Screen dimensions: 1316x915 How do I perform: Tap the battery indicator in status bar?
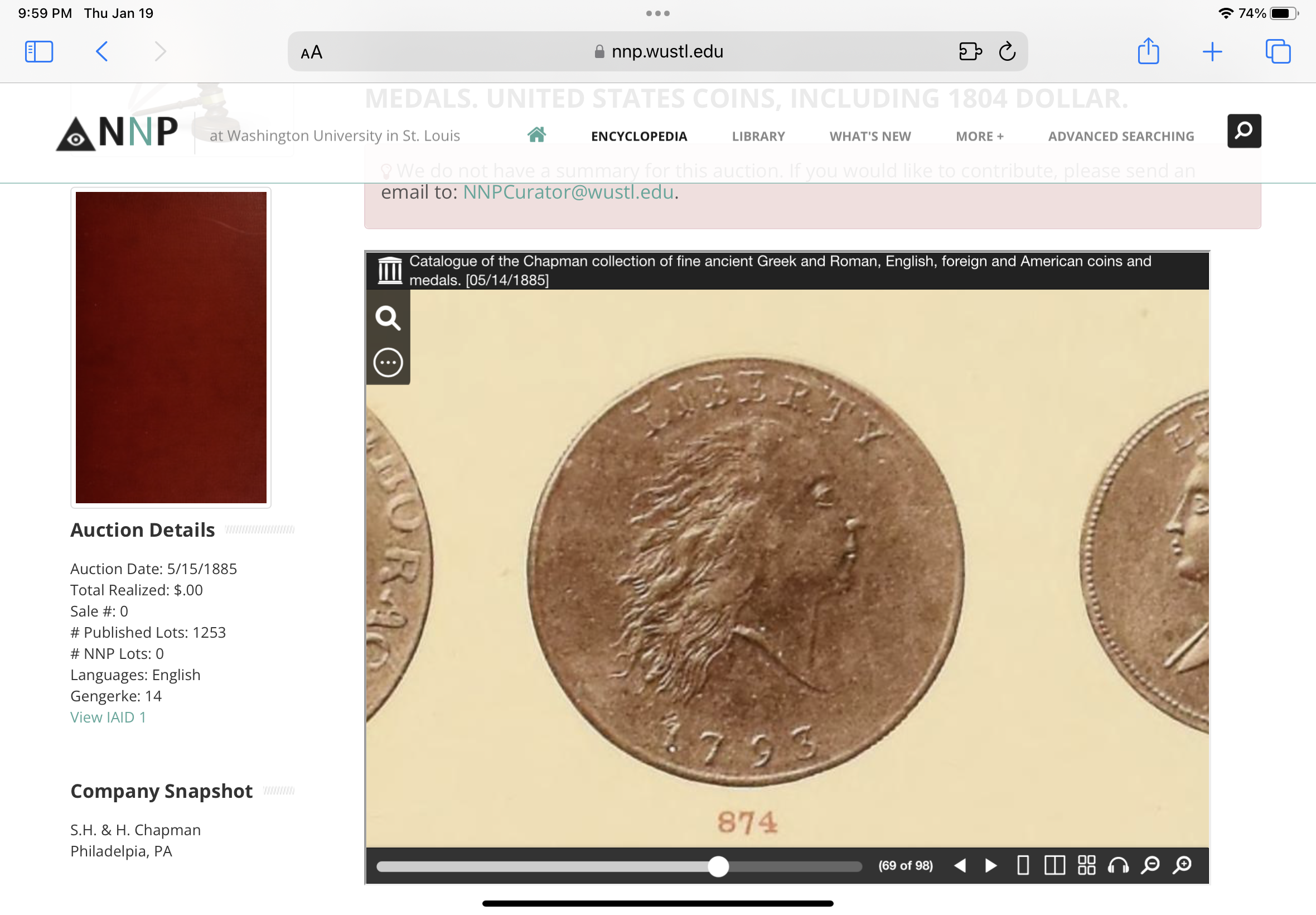click(x=1283, y=13)
